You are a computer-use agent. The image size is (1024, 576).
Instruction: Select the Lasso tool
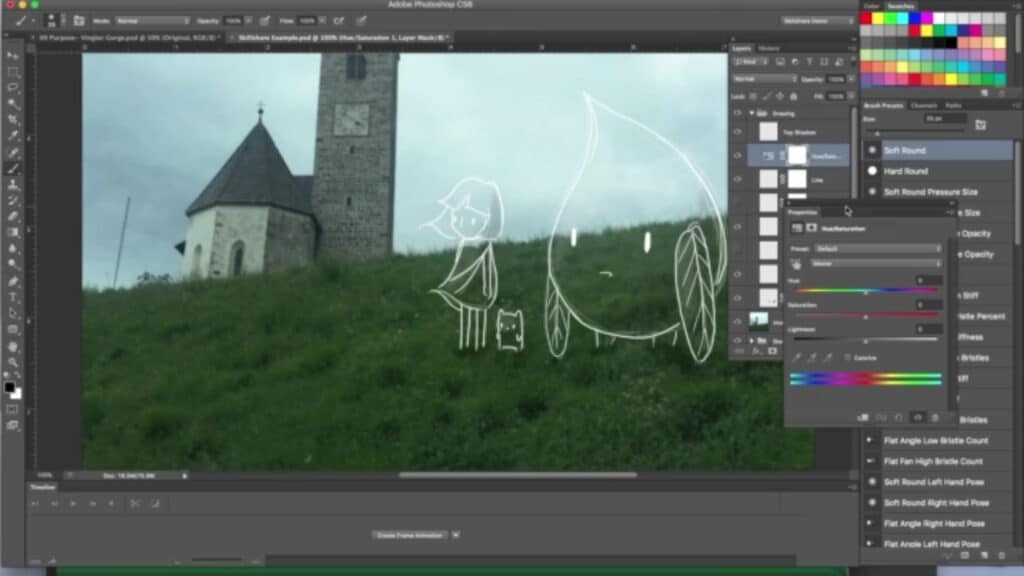point(11,86)
